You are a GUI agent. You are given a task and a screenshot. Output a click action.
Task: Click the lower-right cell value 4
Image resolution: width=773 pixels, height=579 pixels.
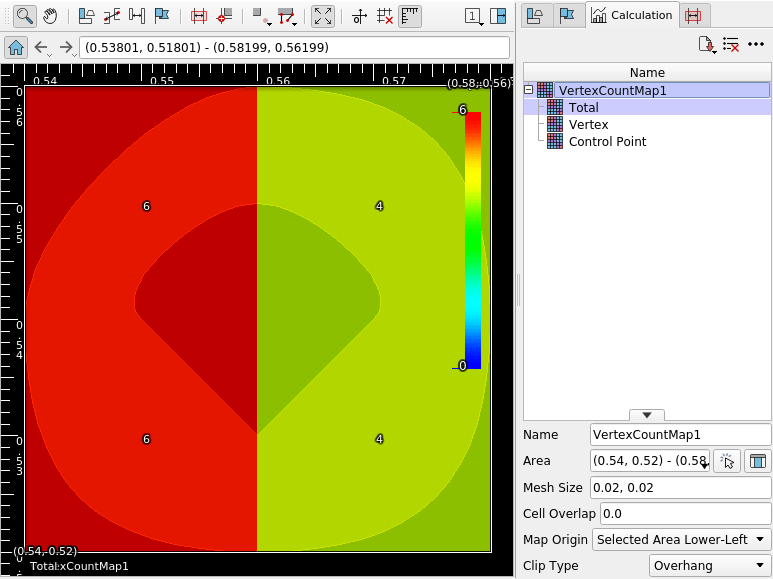pos(379,439)
